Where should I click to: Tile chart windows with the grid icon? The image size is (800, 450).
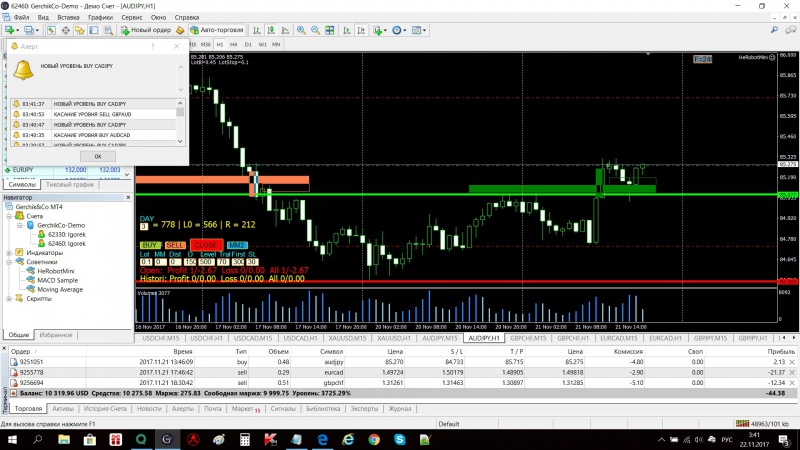tap(330, 30)
